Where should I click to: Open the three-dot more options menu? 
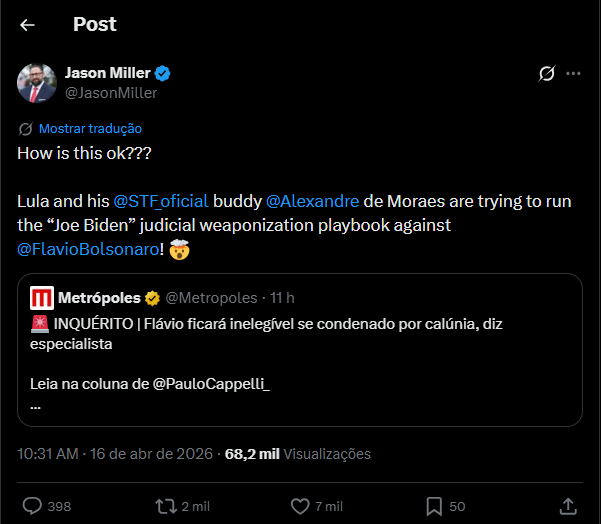point(573,73)
